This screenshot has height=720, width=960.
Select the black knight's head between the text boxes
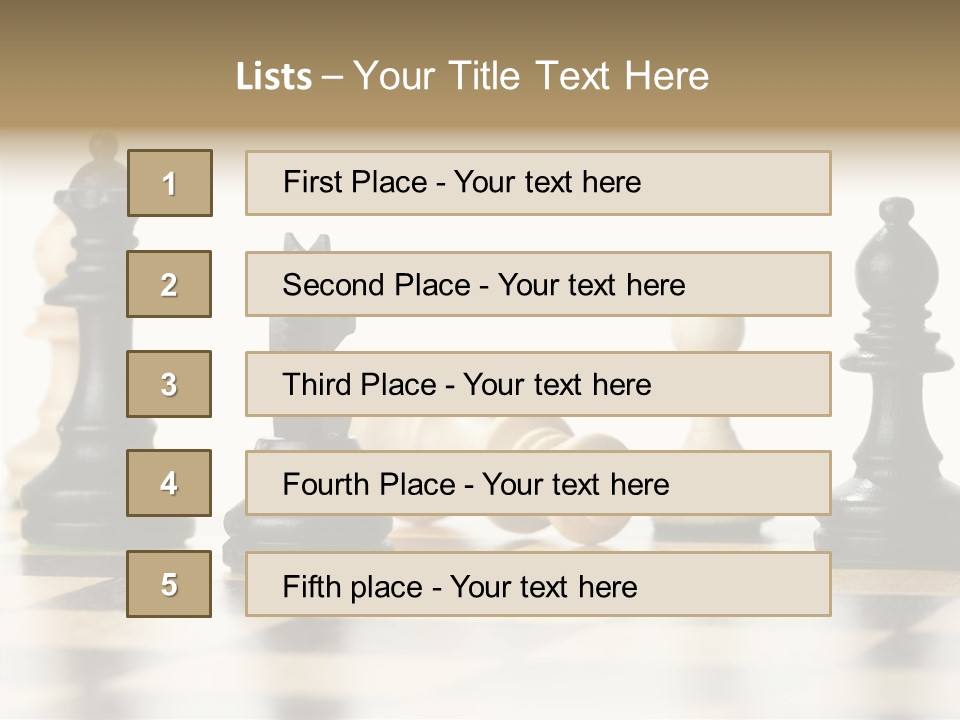coord(306,243)
